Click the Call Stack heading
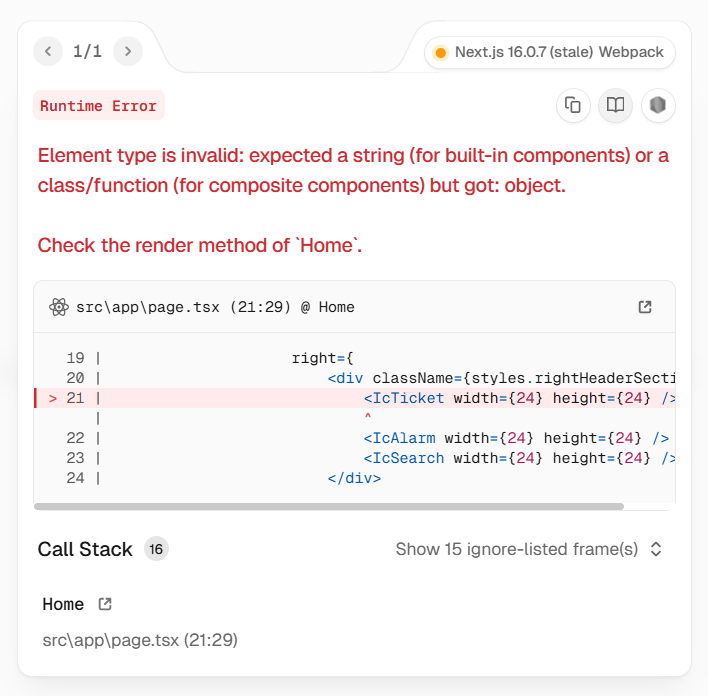Image resolution: width=708 pixels, height=696 pixels. point(85,549)
